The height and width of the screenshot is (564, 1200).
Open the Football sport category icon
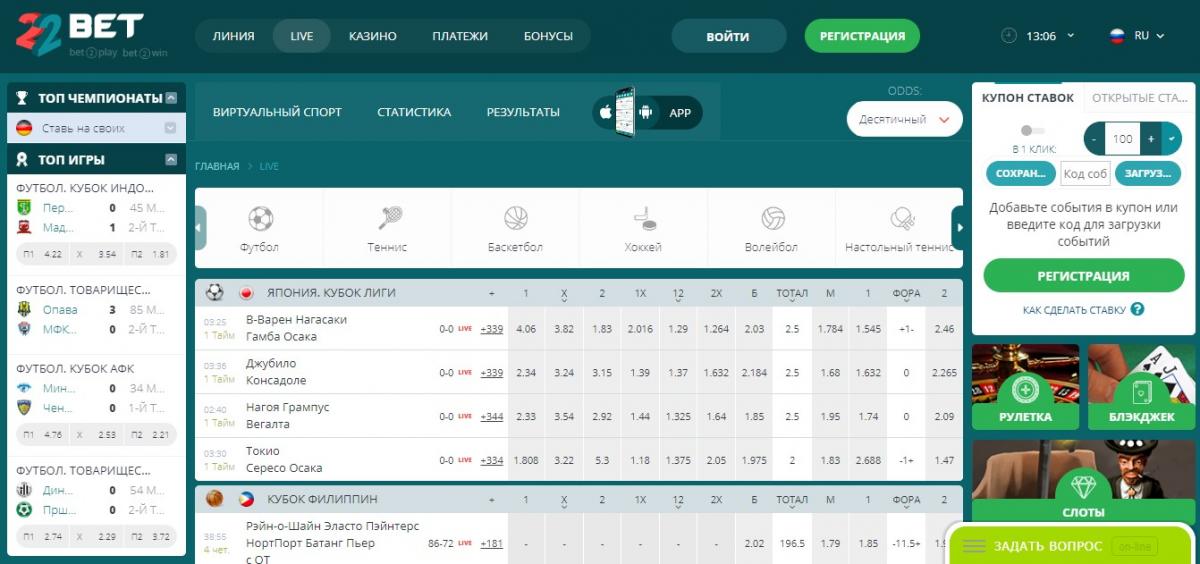(x=260, y=218)
